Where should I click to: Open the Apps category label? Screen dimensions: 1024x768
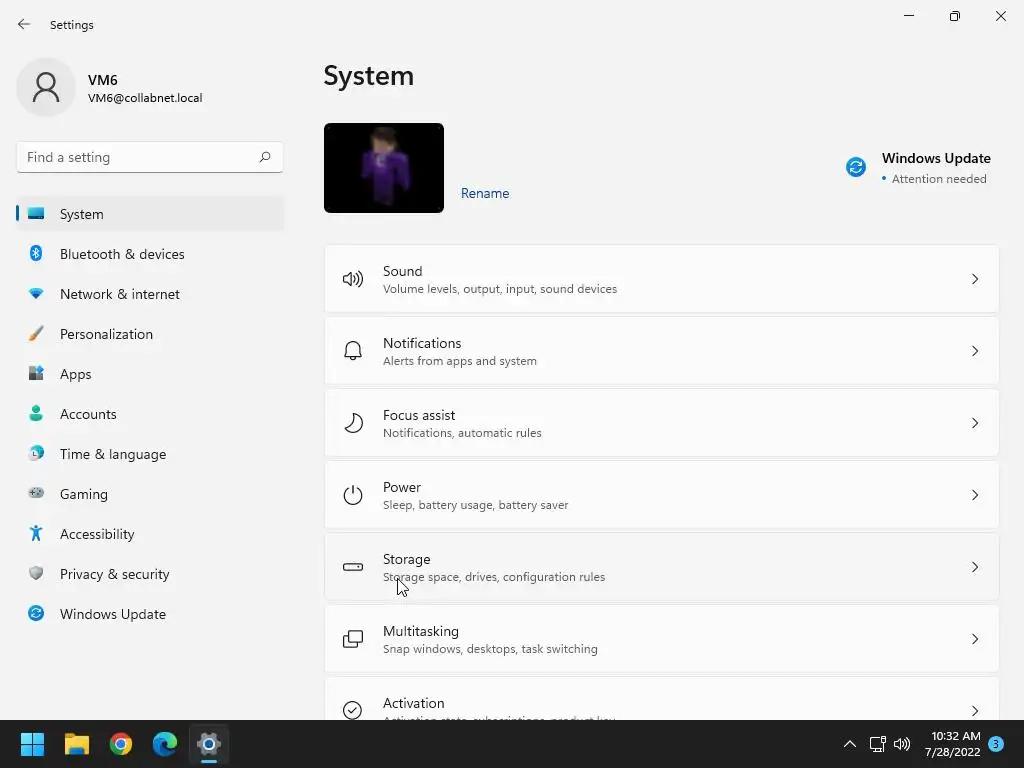76,374
